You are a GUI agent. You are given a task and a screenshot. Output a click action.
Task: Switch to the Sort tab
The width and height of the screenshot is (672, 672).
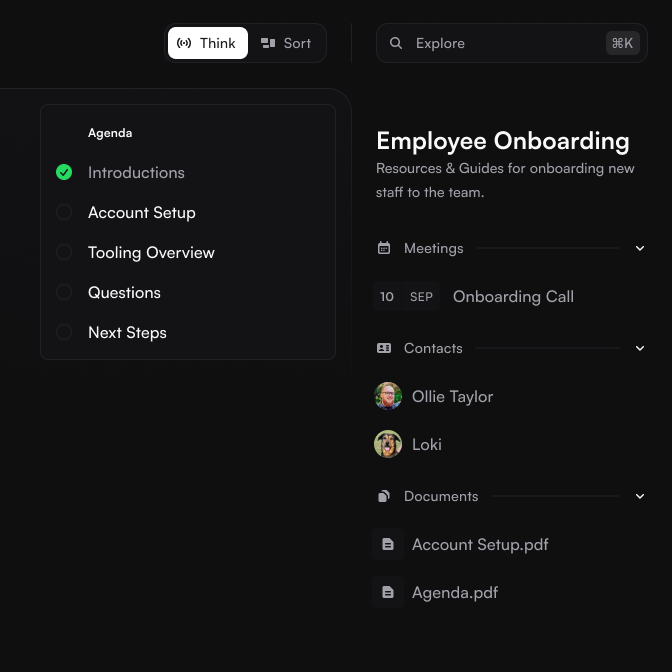pos(286,43)
